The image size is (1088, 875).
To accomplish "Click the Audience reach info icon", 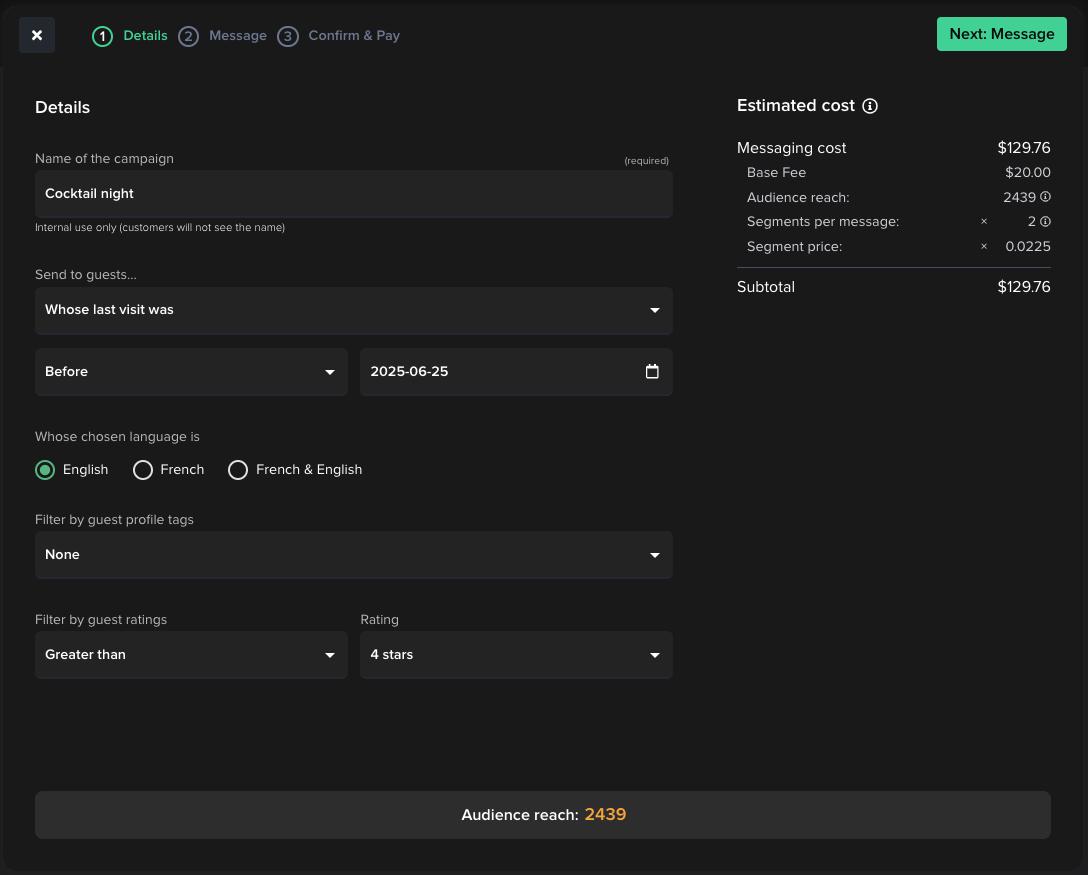I will point(1045,197).
